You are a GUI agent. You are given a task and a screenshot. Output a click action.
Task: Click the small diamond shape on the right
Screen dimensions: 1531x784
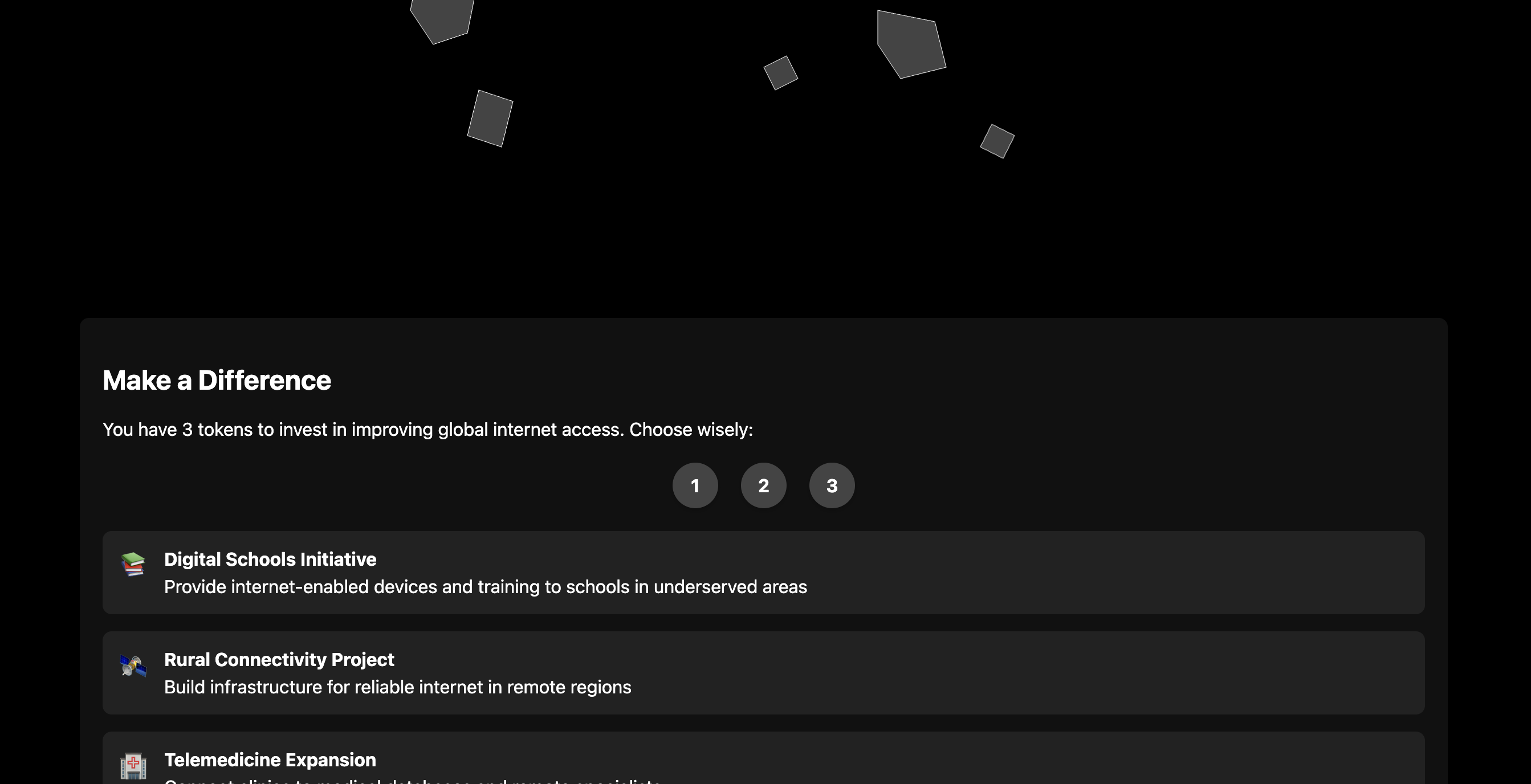tap(997, 141)
